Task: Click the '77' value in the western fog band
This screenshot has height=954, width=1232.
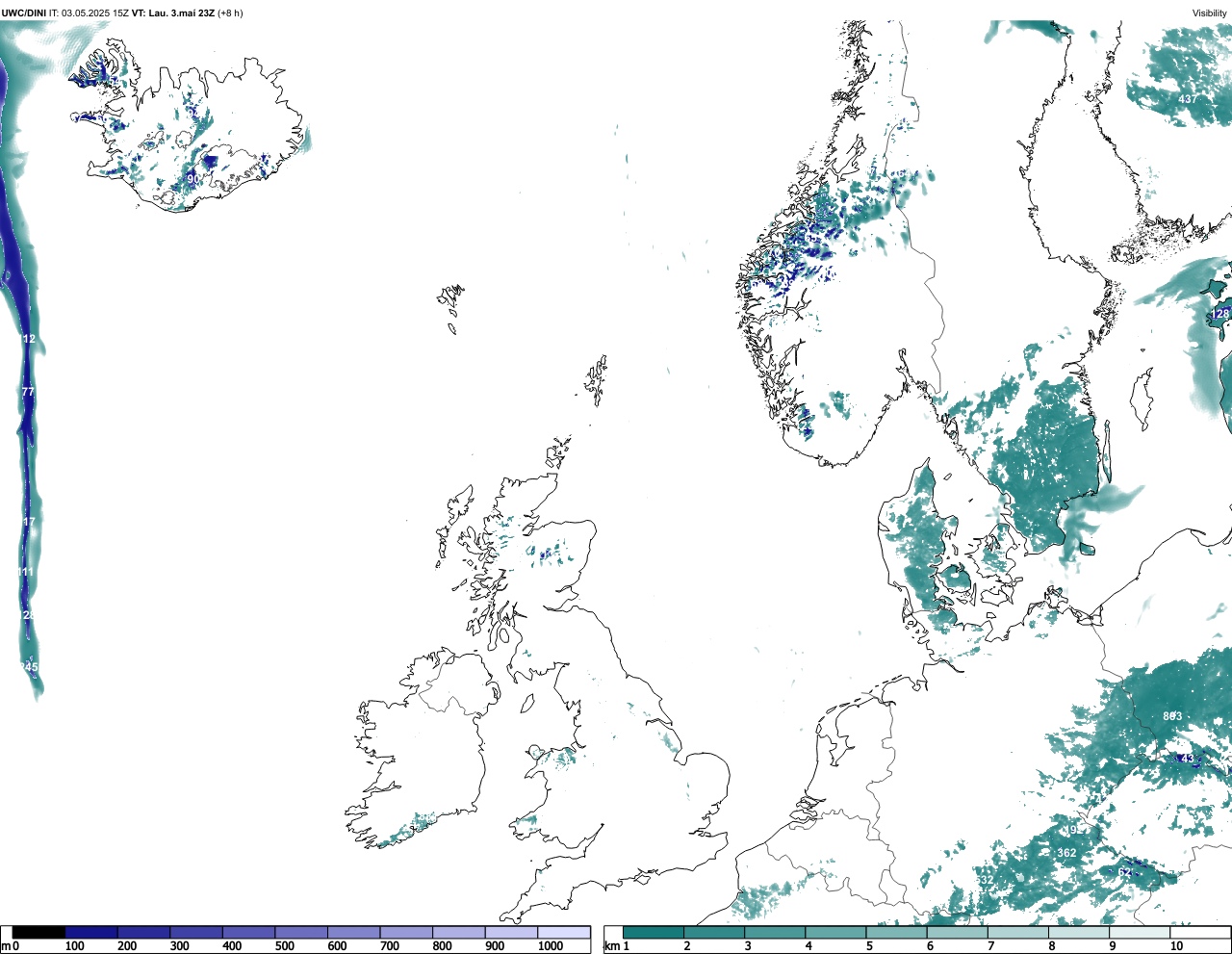Action: point(28,392)
